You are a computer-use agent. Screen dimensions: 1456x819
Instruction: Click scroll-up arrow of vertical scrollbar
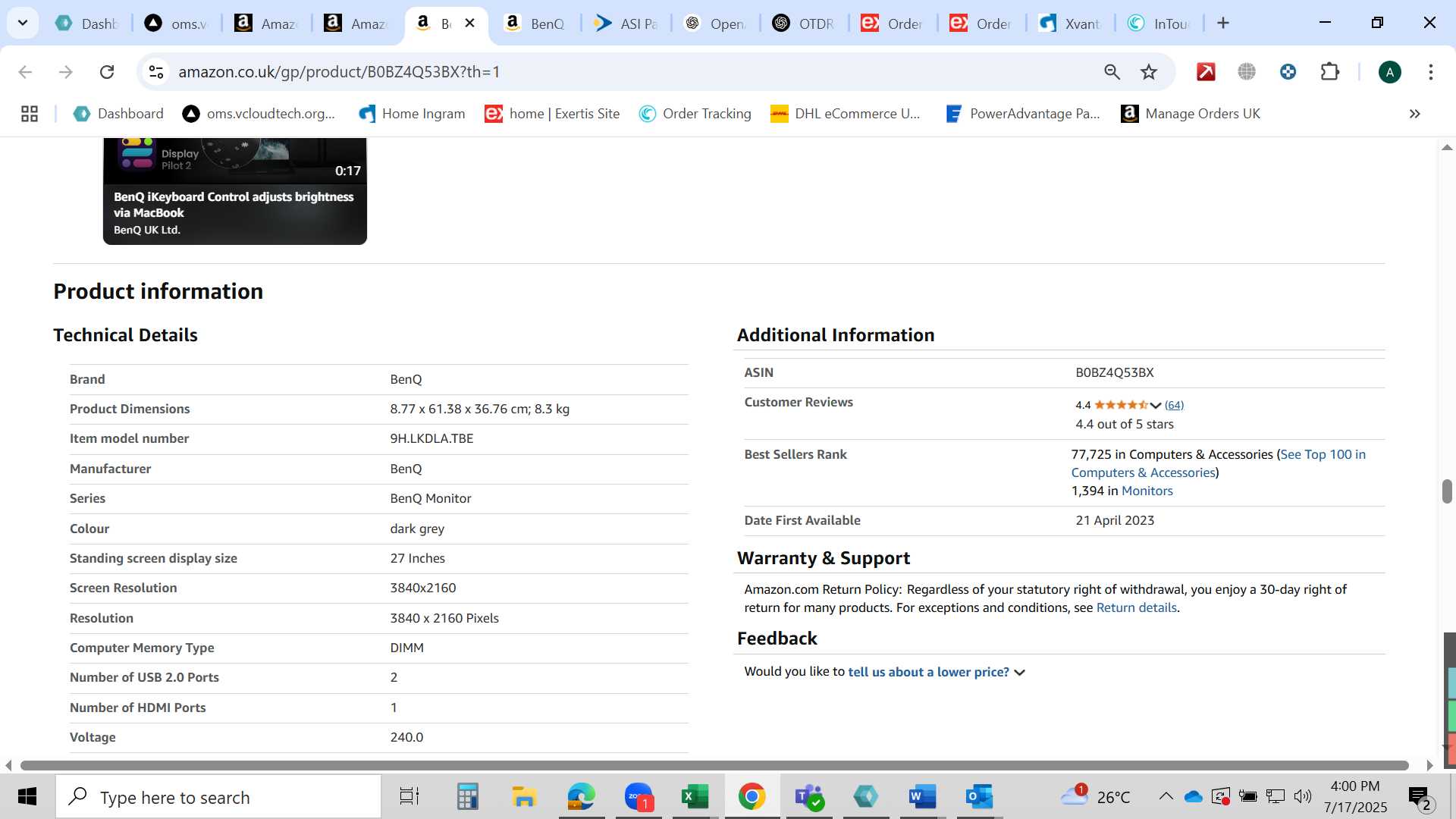(1447, 147)
